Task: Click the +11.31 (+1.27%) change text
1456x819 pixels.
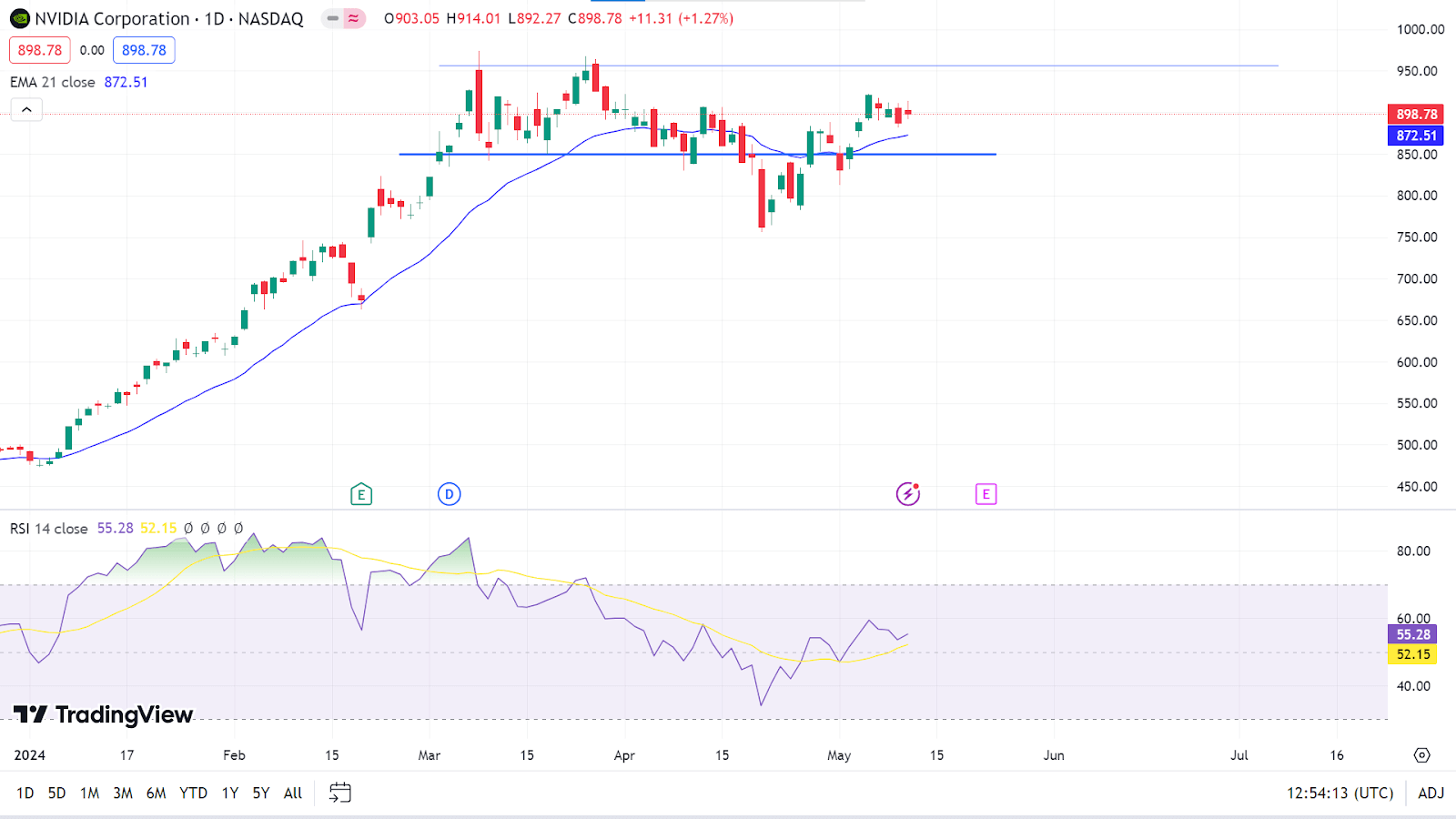Action: click(682, 18)
